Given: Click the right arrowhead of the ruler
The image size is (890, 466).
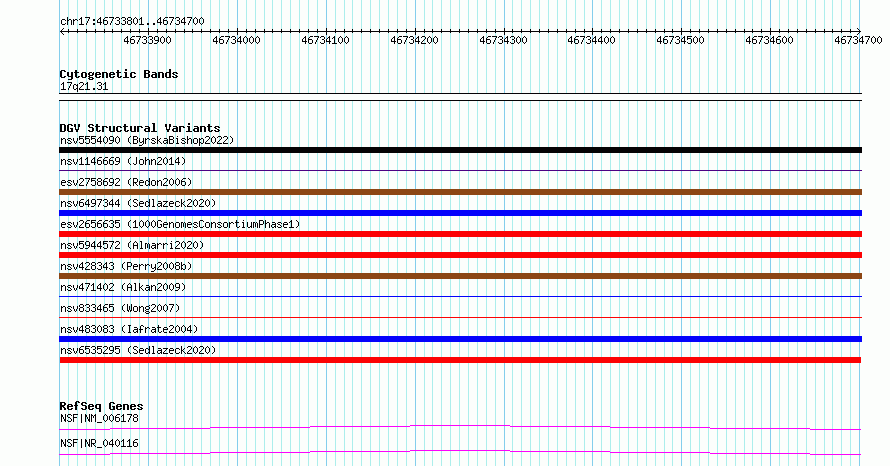Looking at the screenshot, I should coord(859,32).
